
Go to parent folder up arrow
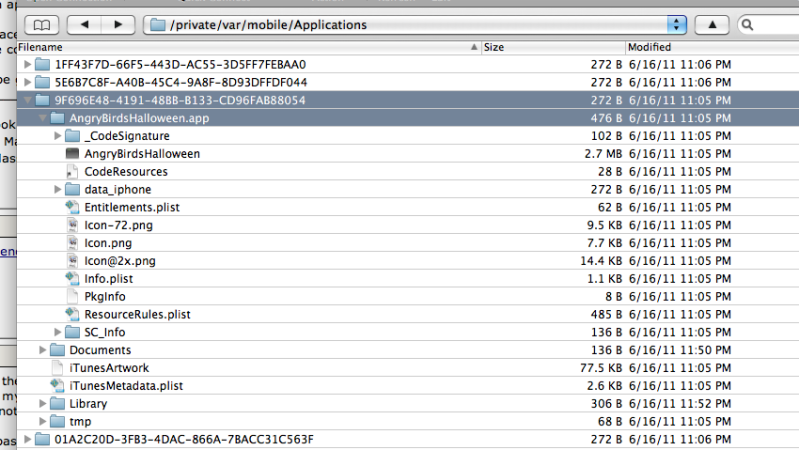pyautogui.click(x=712, y=24)
